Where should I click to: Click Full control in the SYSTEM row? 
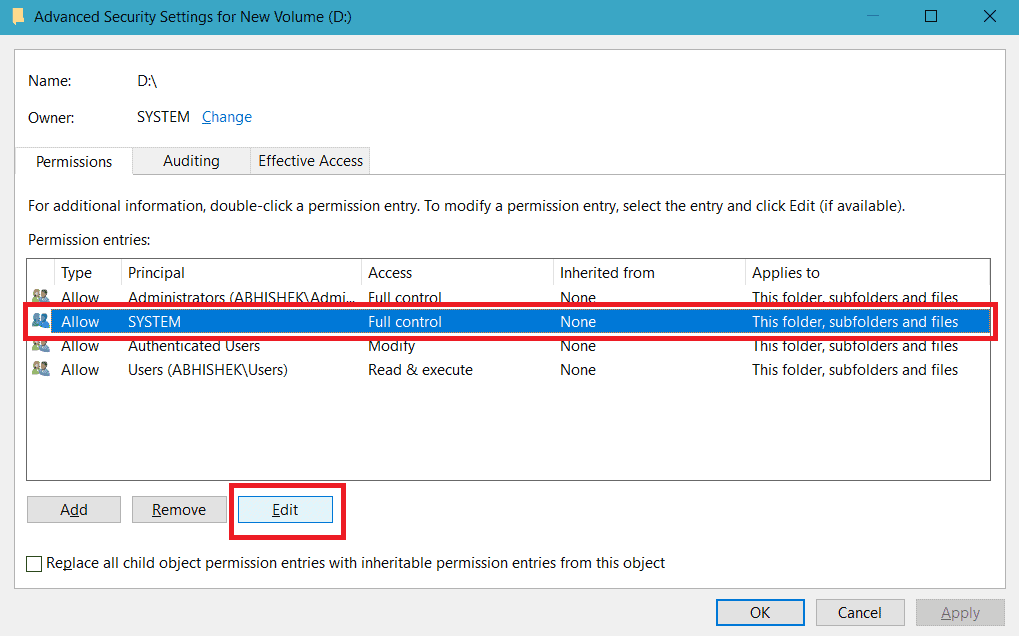coord(405,322)
